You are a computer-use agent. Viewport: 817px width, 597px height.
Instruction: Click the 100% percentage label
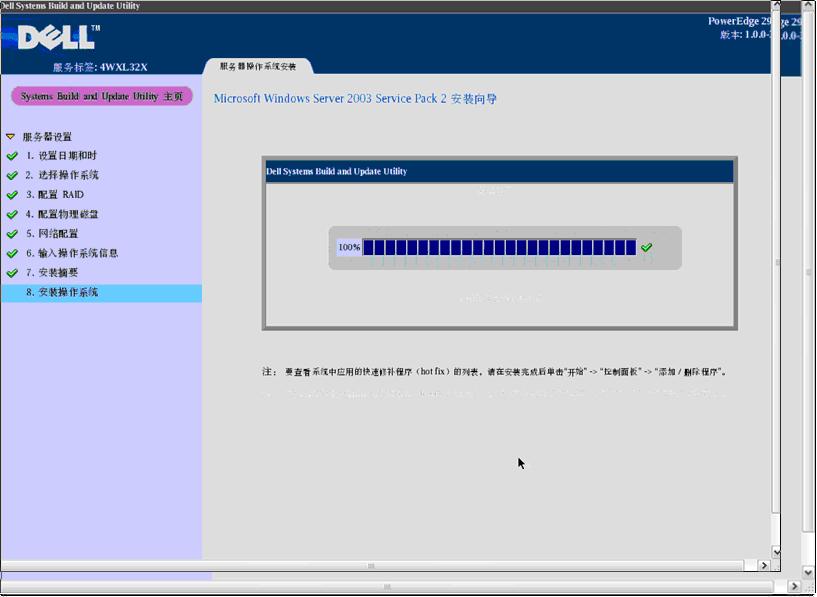coord(349,247)
